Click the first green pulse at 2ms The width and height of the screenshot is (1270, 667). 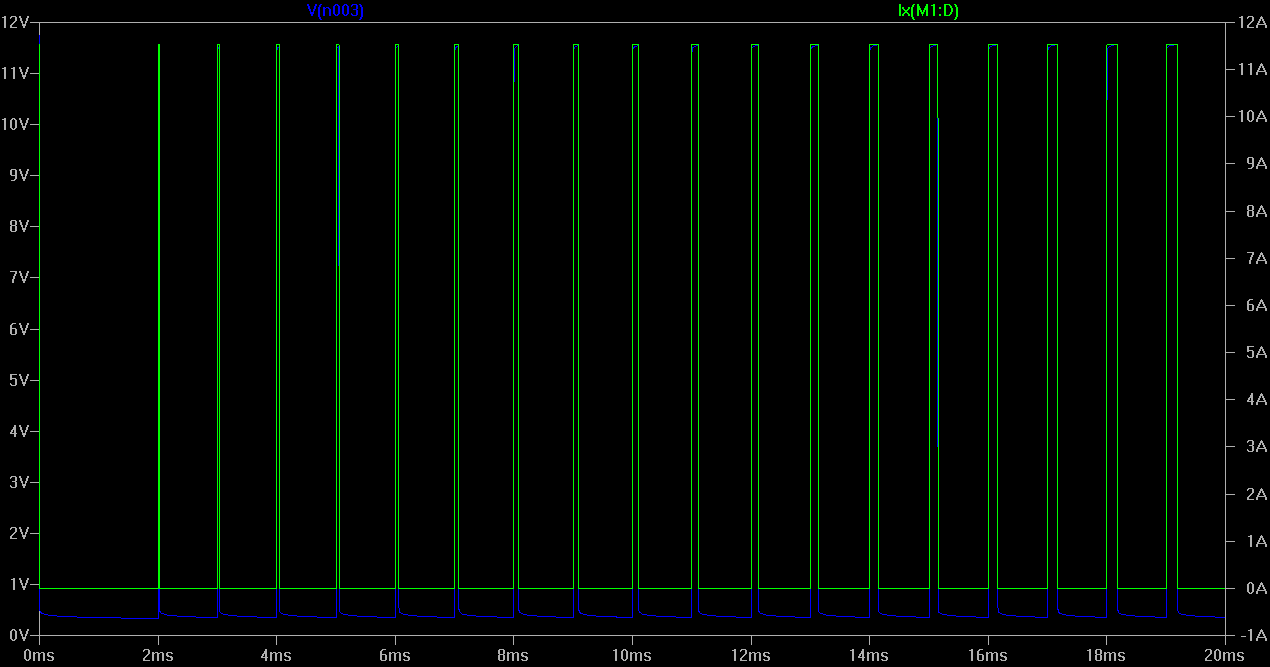(159, 300)
